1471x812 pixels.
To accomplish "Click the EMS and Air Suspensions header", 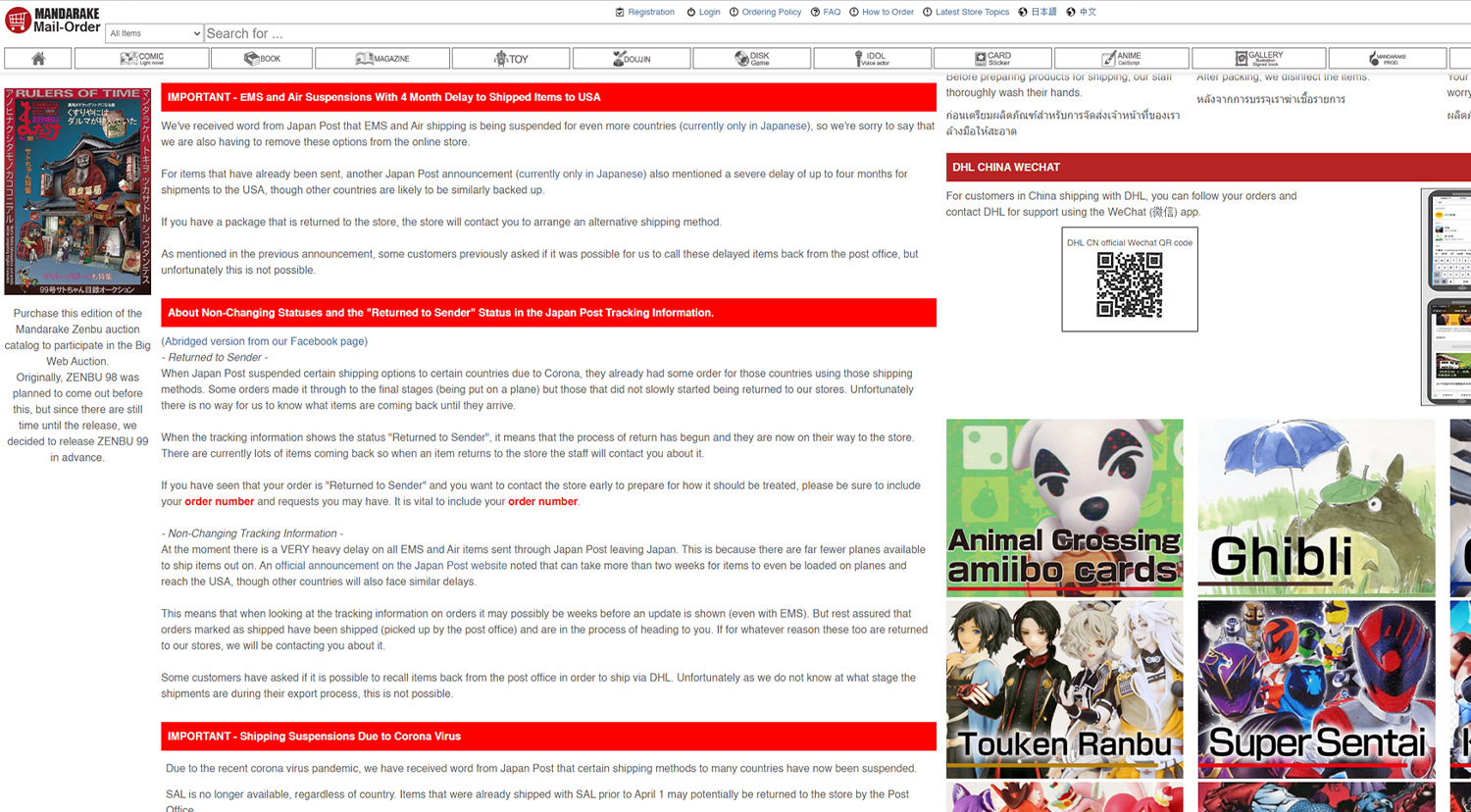I will coord(548,97).
